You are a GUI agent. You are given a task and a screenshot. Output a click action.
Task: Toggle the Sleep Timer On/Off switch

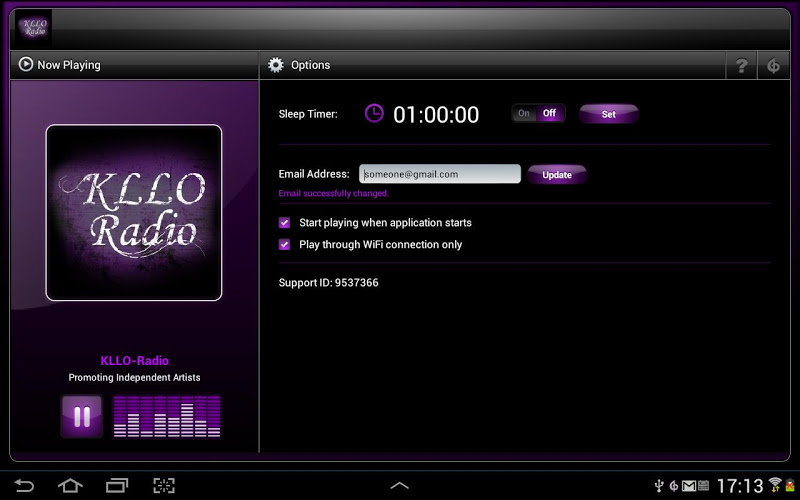click(x=538, y=113)
